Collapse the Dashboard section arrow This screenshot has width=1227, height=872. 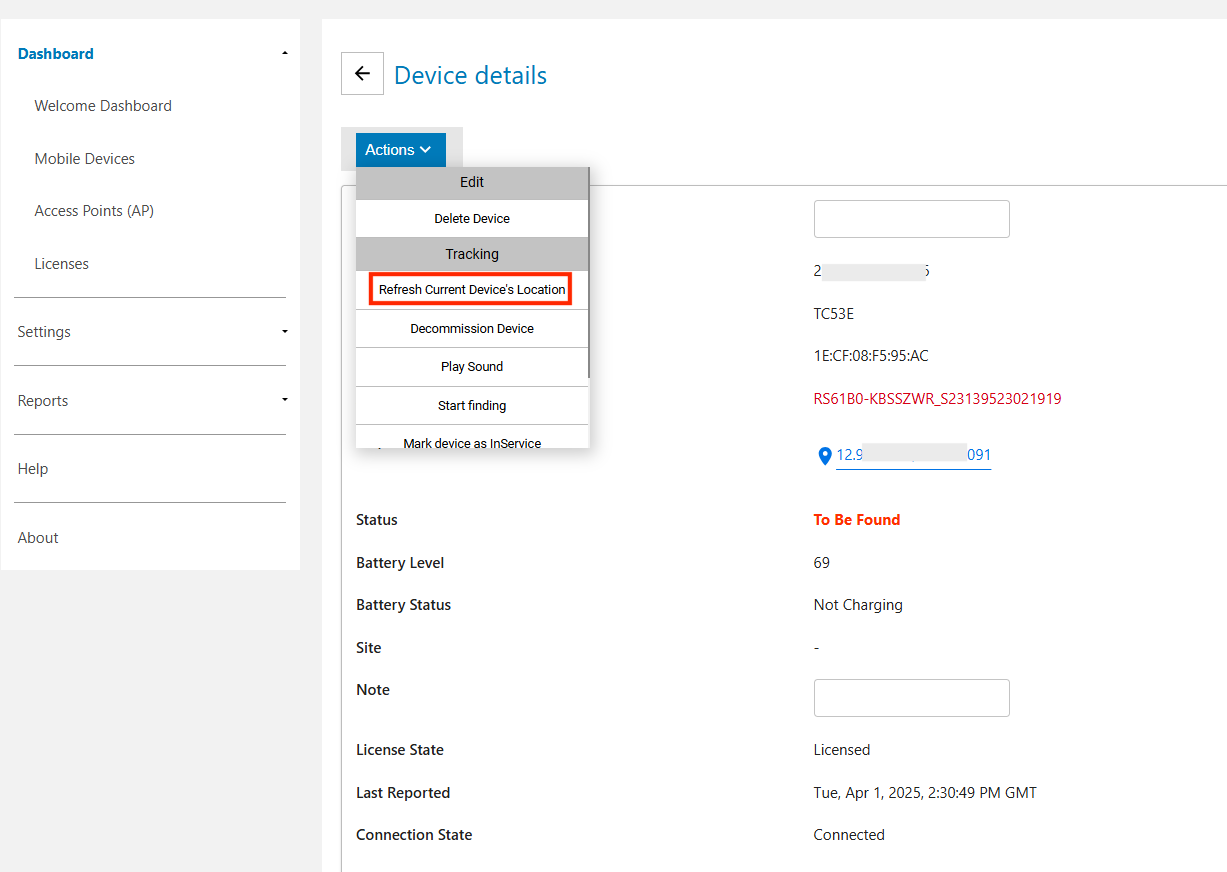point(285,54)
